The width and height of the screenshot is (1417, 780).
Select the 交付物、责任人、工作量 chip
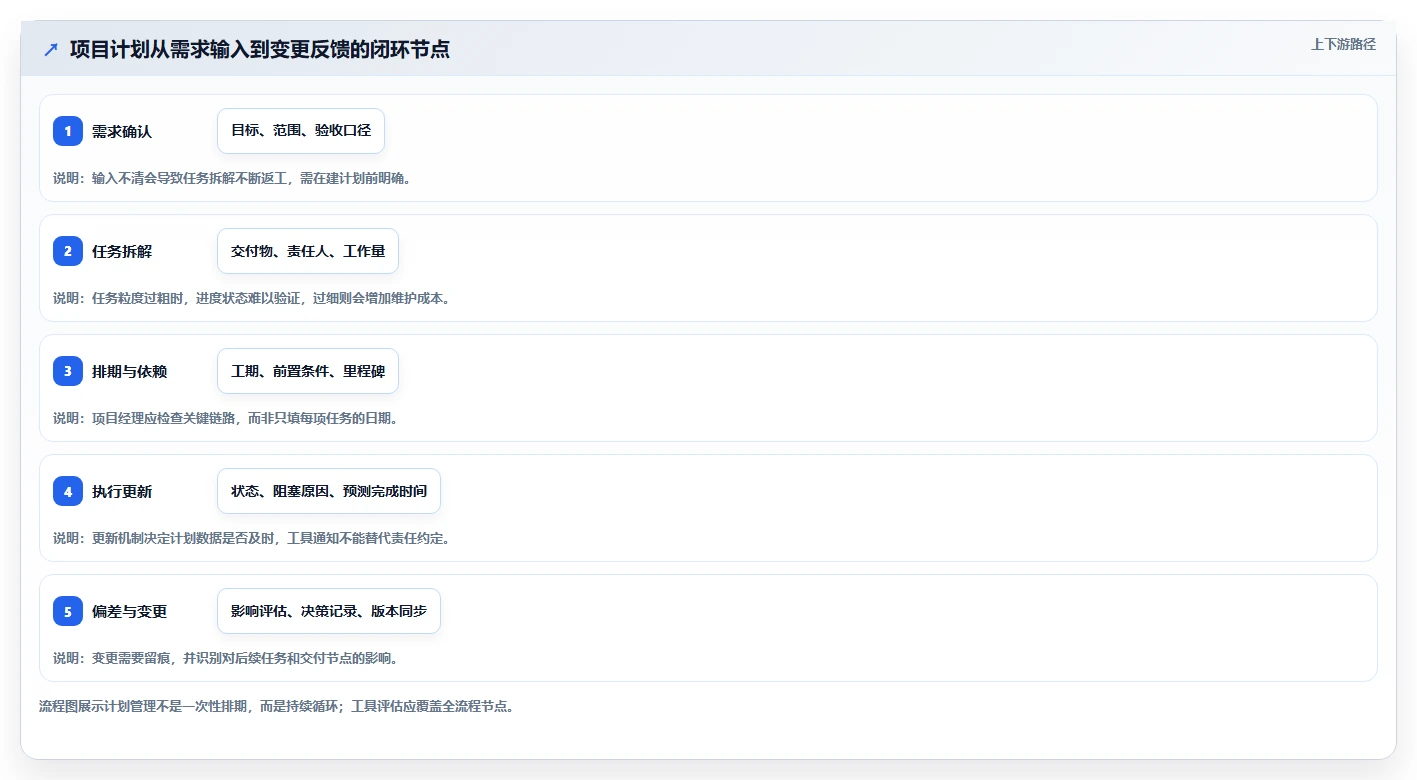(308, 251)
